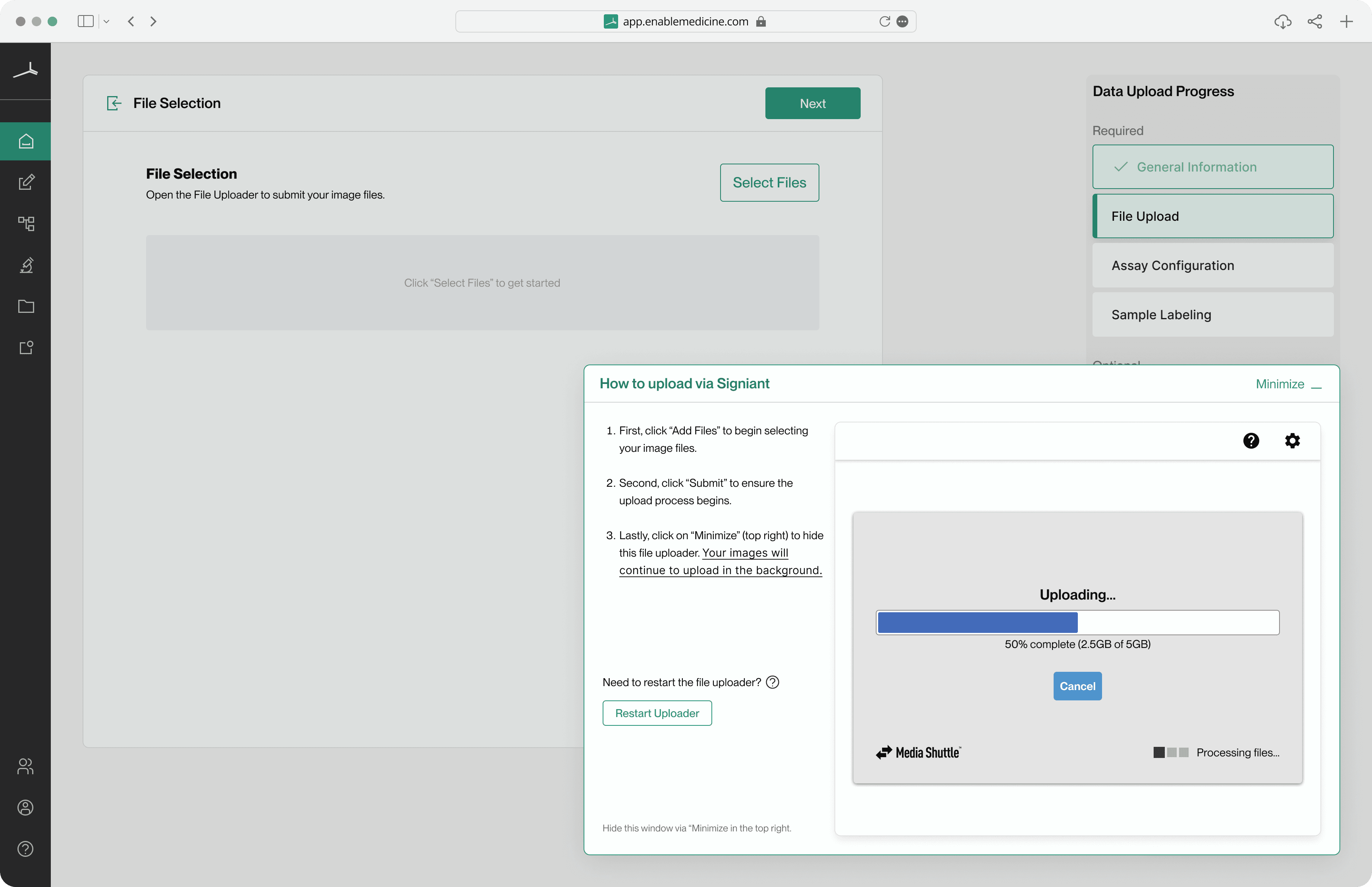The height and width of the screenshot is (887, 1372).
Task: Open the edit pencil sidebar icon
Action: pyautogui.click(x=26, y=182)
